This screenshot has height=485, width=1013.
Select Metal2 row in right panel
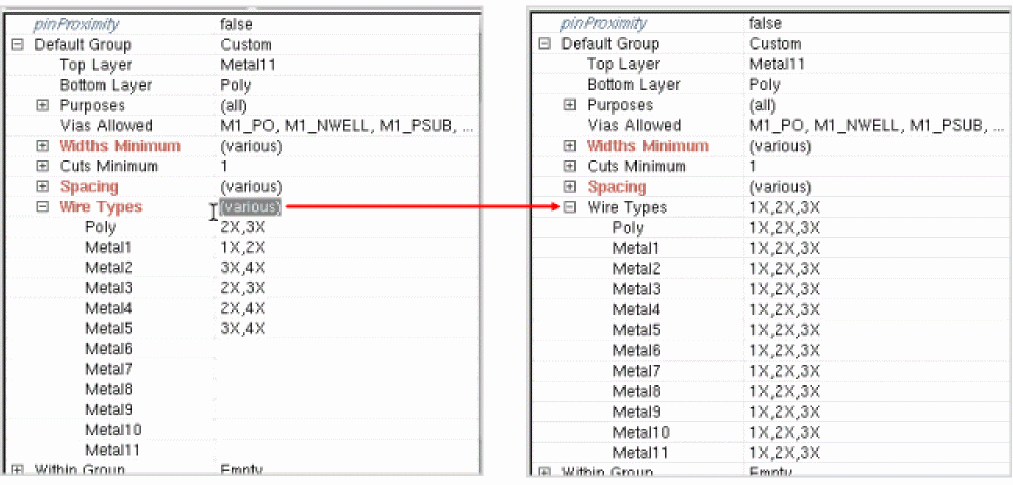tap(768, 269)
